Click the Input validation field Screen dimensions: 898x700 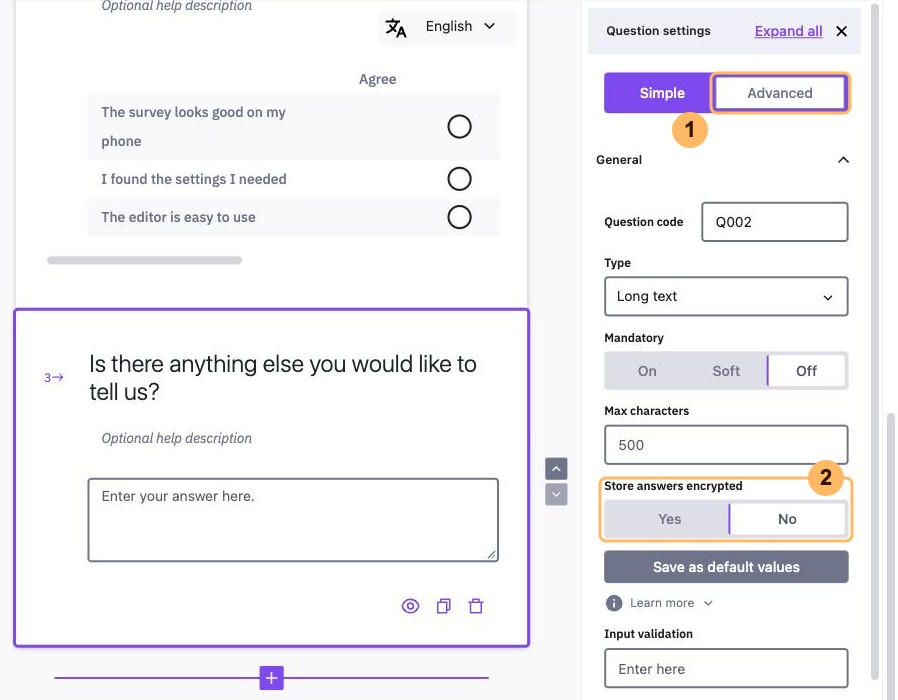(726, 668)
